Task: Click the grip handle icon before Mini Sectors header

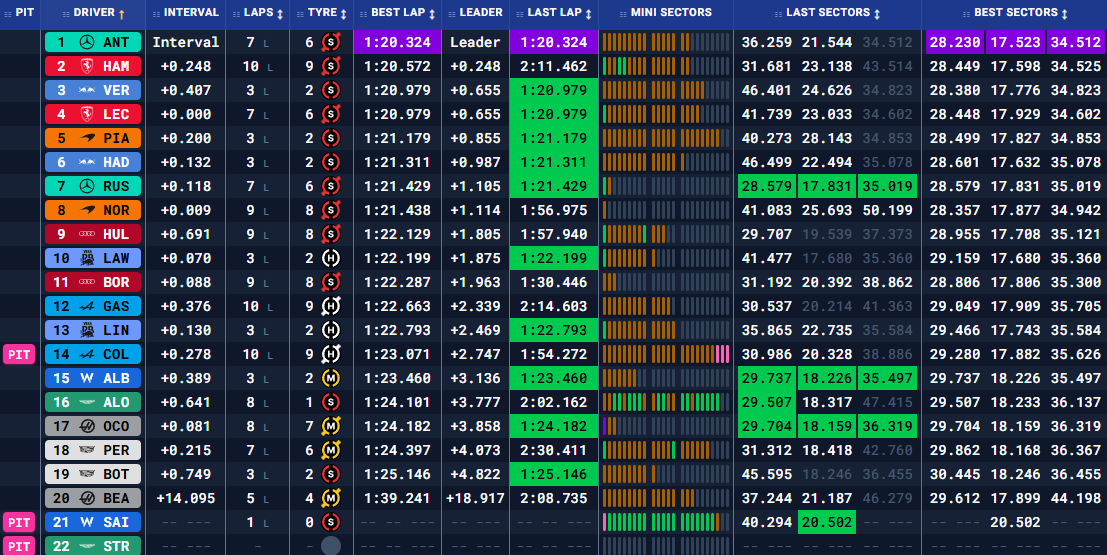Action: [624, 13]
